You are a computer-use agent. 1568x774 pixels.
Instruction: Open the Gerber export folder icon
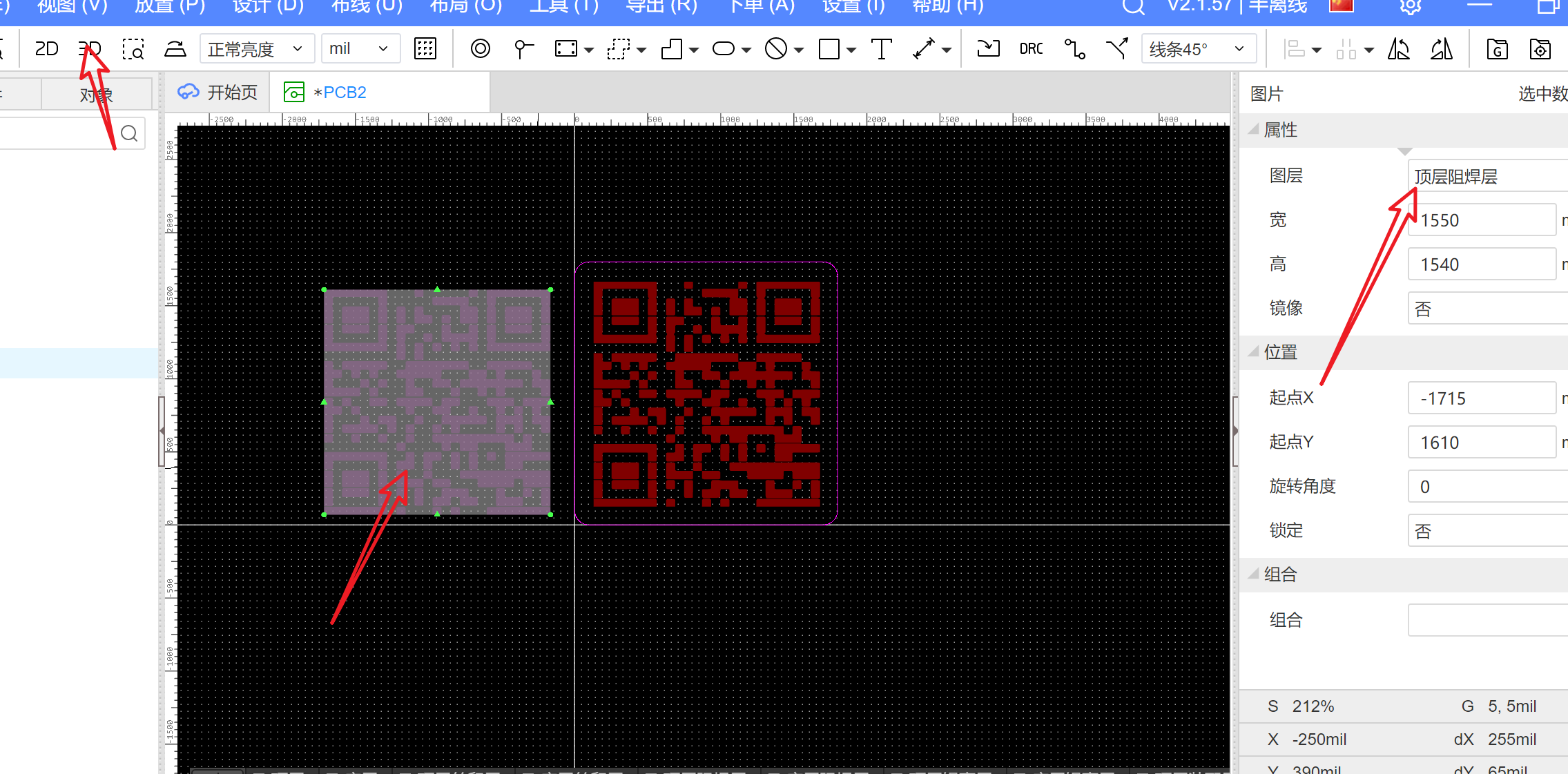pyautogui.click(x=1497, y=49)
